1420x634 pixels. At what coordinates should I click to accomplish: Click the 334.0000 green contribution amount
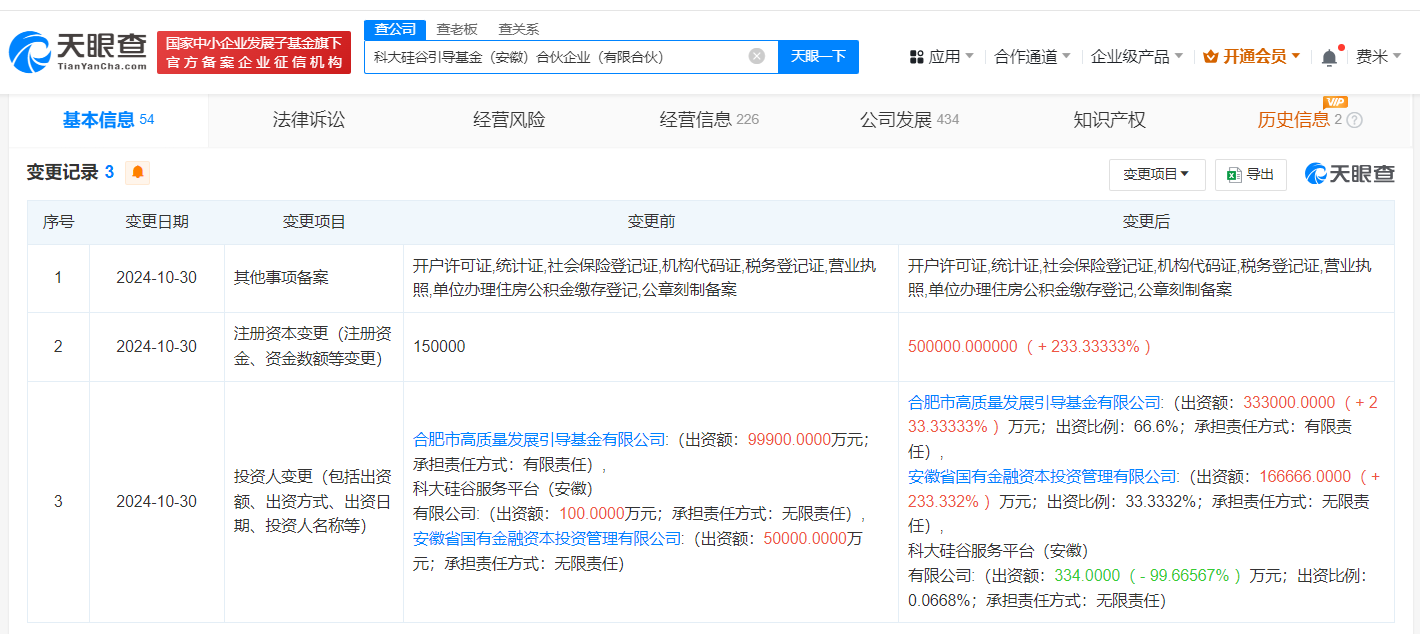click(1087, 576)
